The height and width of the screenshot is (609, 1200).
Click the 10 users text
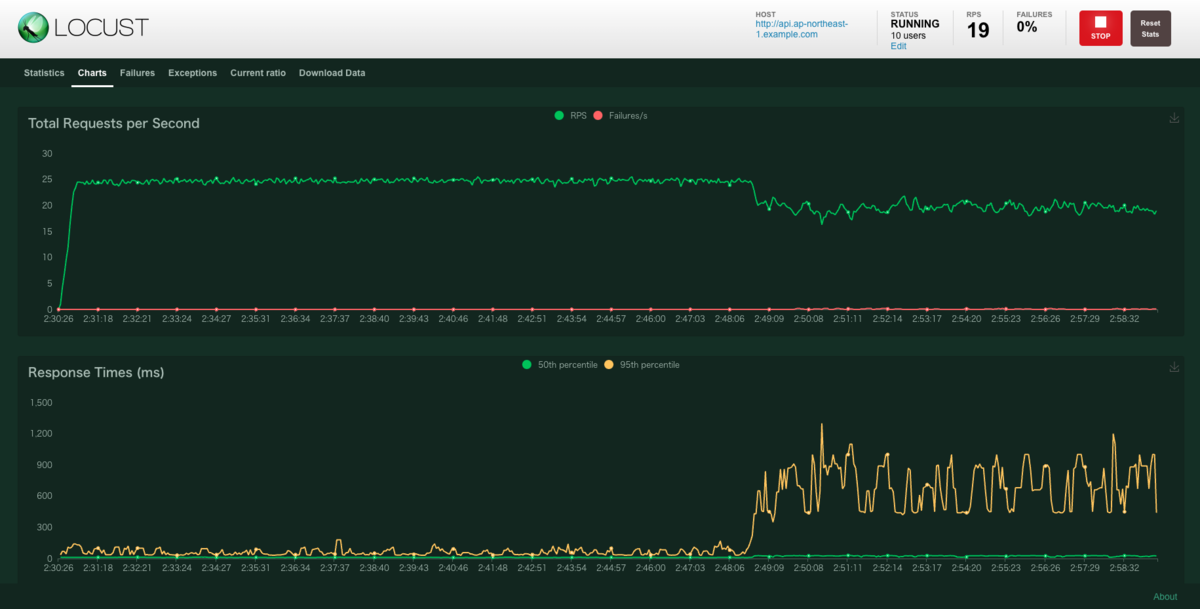[908, 35]
